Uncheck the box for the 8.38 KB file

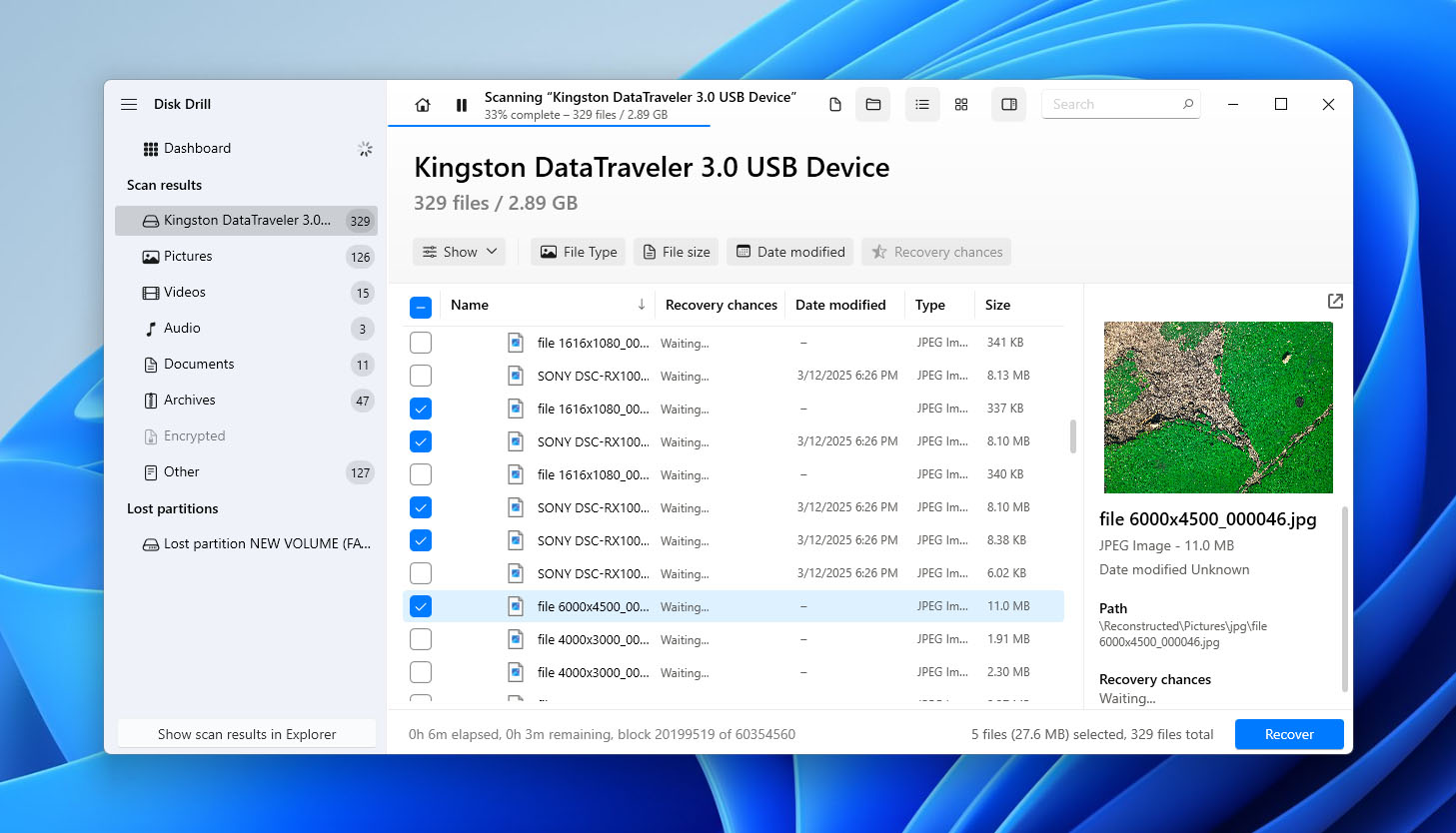pos(421,540)
